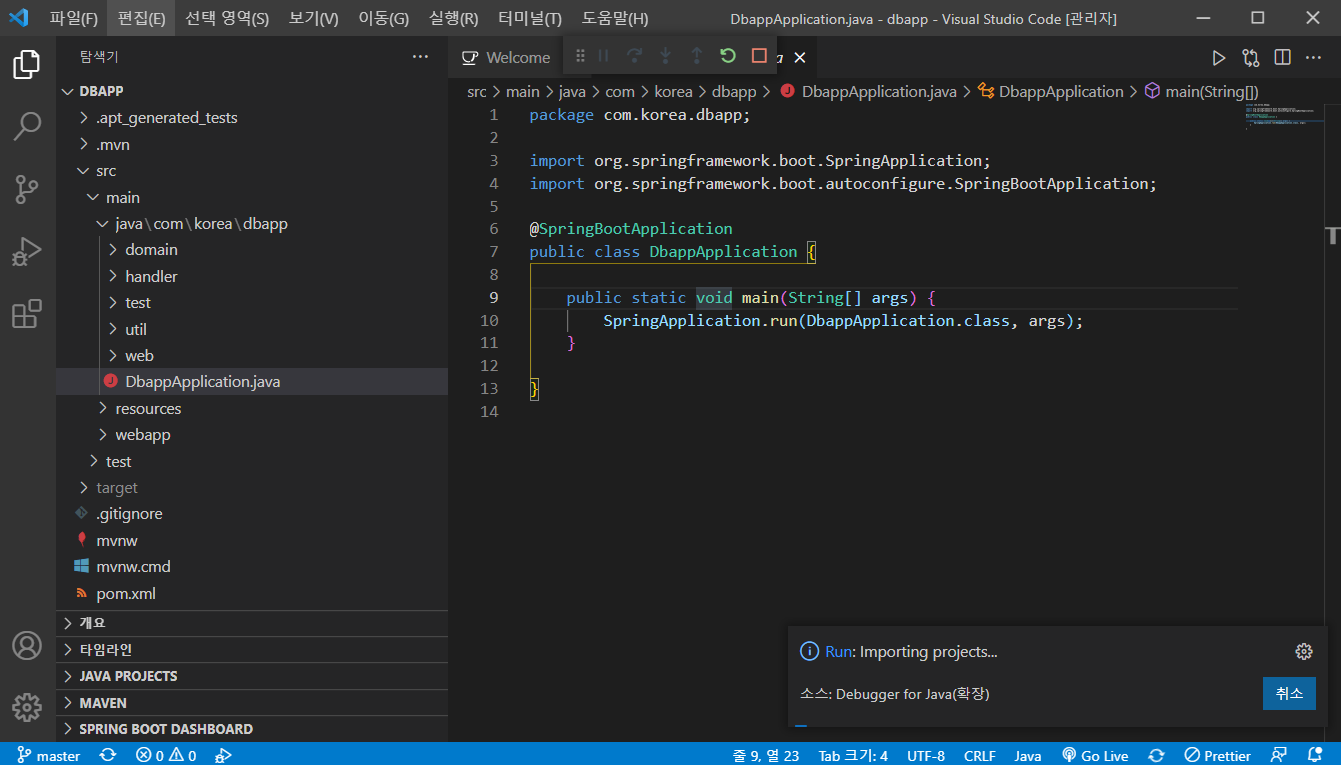The height and width of the screenshot is (765, 1341).
Task: Expand the handler folder
Action: click(252, 276)
